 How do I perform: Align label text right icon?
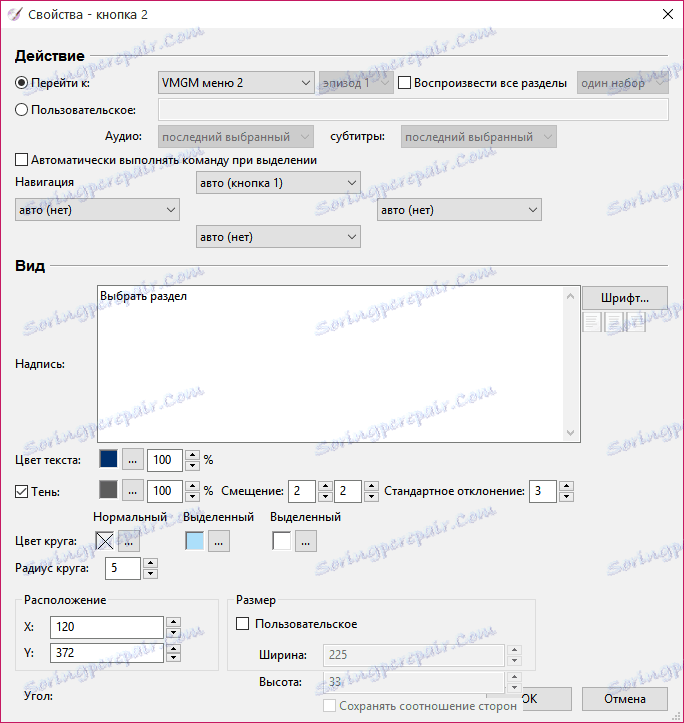[x=635, y=322]
